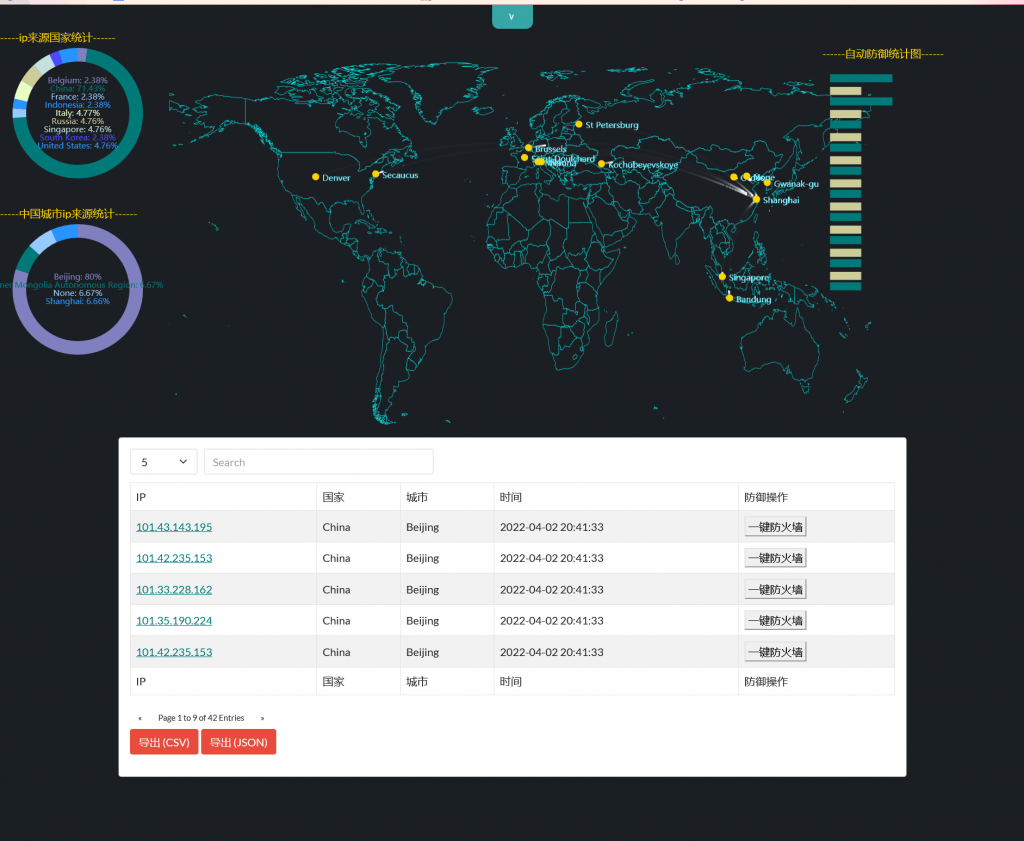
Task: Click 'Beijing: 80%' city chart label
Action: 78,277
